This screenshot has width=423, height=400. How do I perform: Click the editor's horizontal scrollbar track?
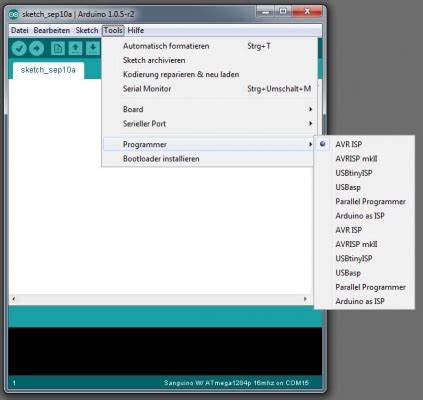point(159,299)
